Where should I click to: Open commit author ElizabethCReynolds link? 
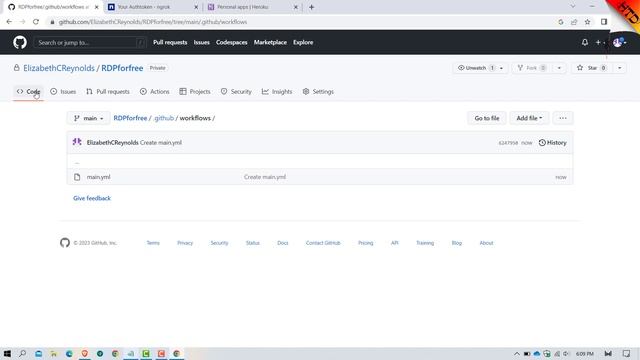(113, 142)
